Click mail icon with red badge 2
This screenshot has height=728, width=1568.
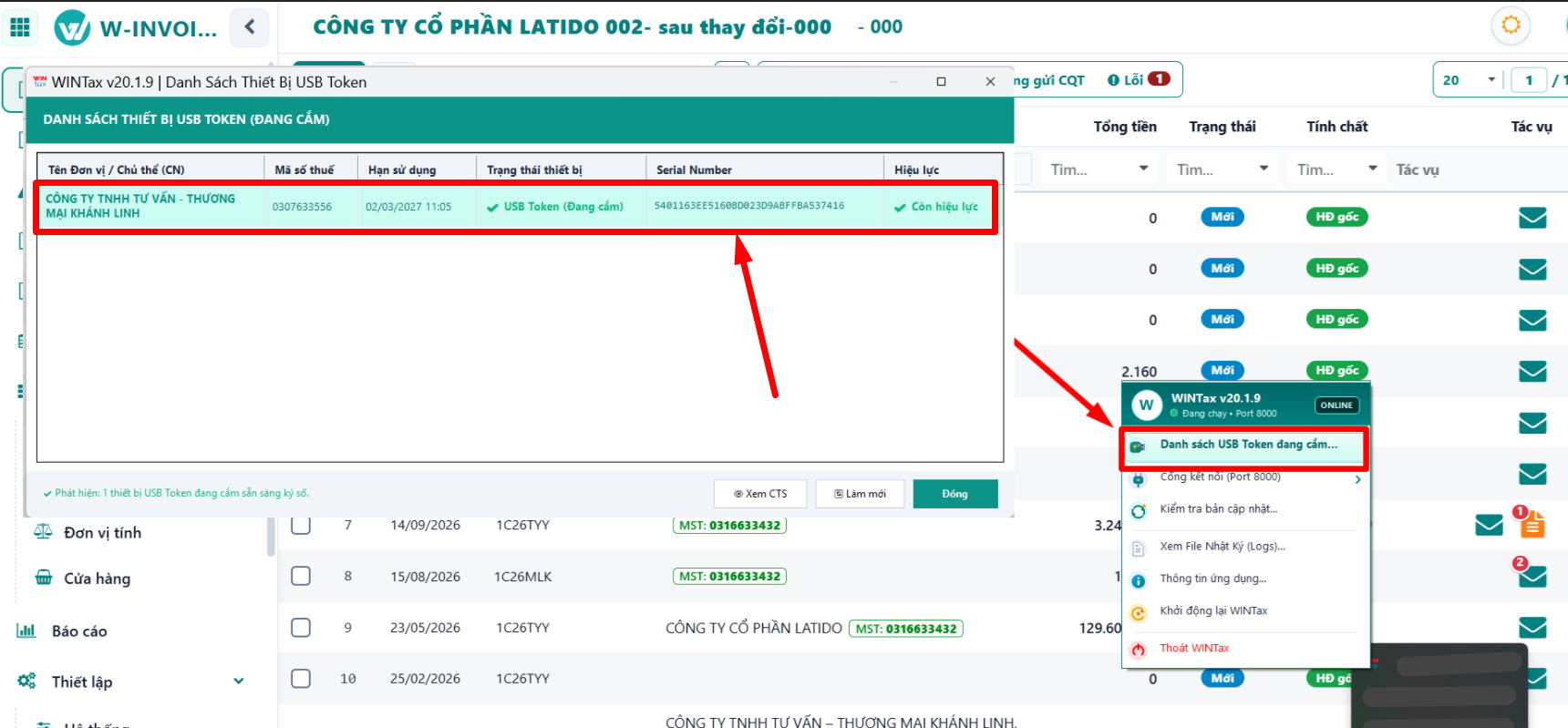pos(1532,576)
